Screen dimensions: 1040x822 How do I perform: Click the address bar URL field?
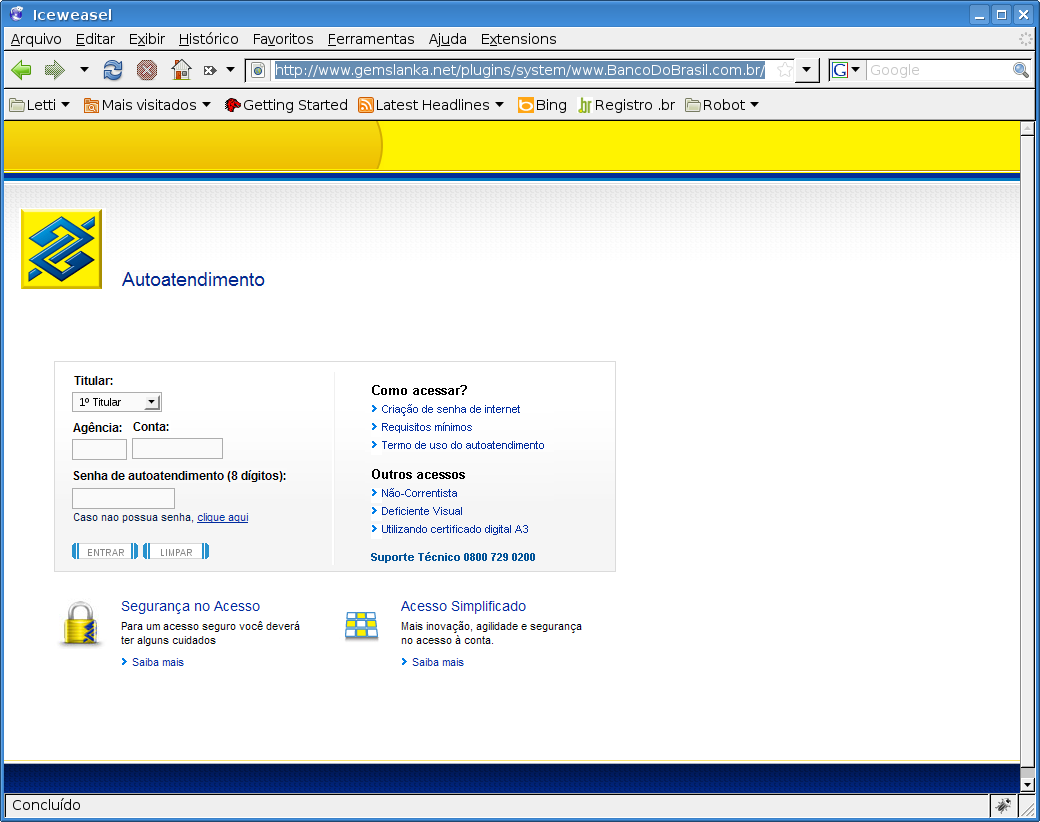tap(521, 70)
